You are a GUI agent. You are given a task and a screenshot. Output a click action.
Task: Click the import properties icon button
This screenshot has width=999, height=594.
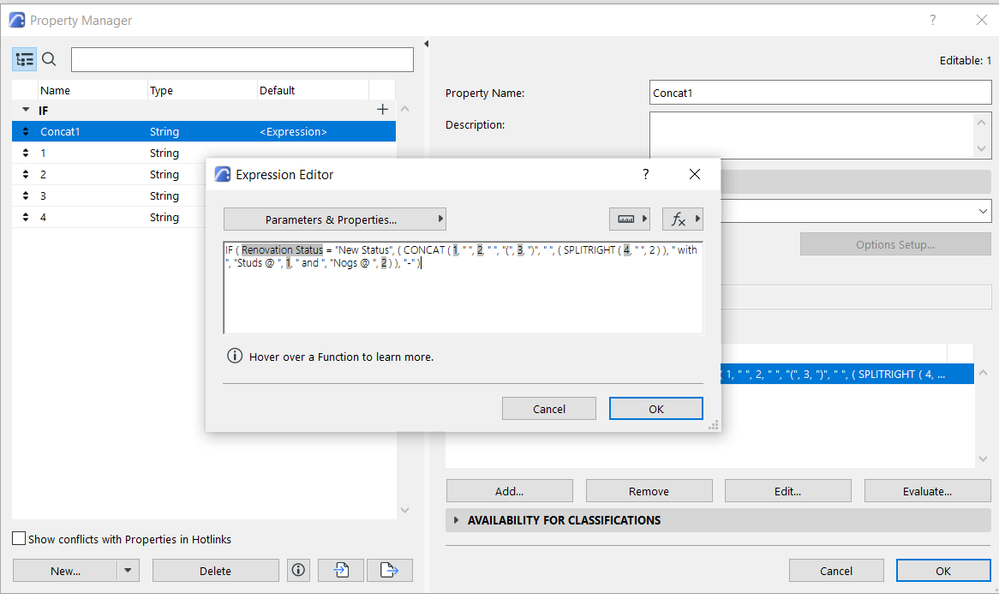pos(341,570)
